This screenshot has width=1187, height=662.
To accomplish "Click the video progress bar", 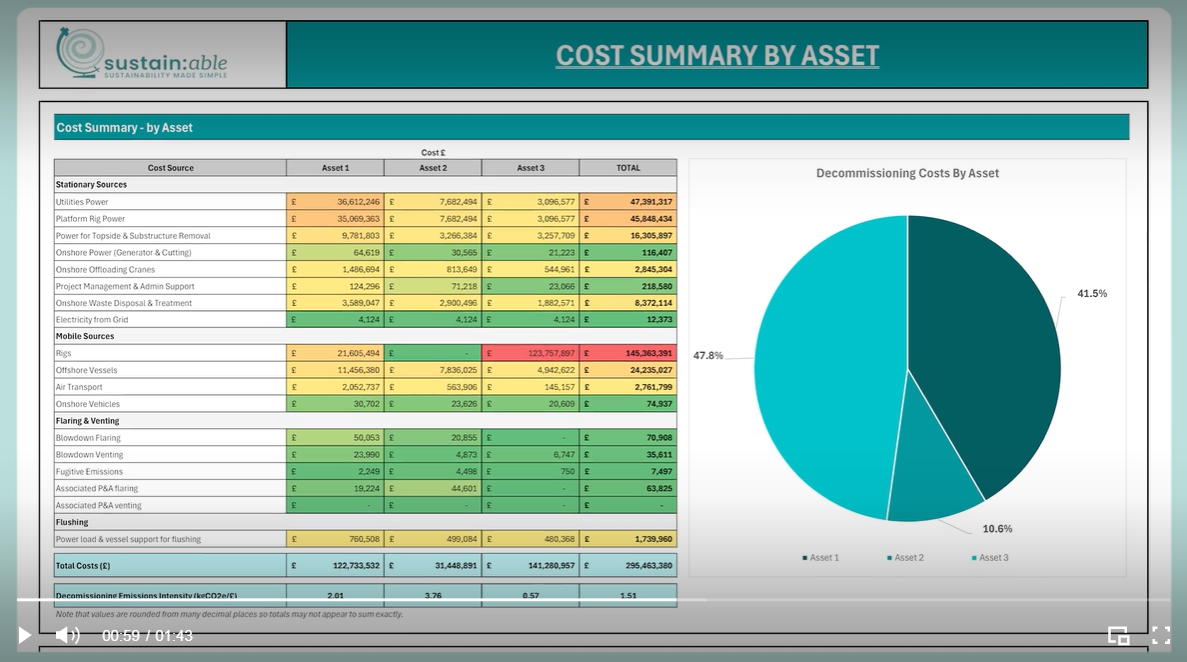I will [594, 600].
